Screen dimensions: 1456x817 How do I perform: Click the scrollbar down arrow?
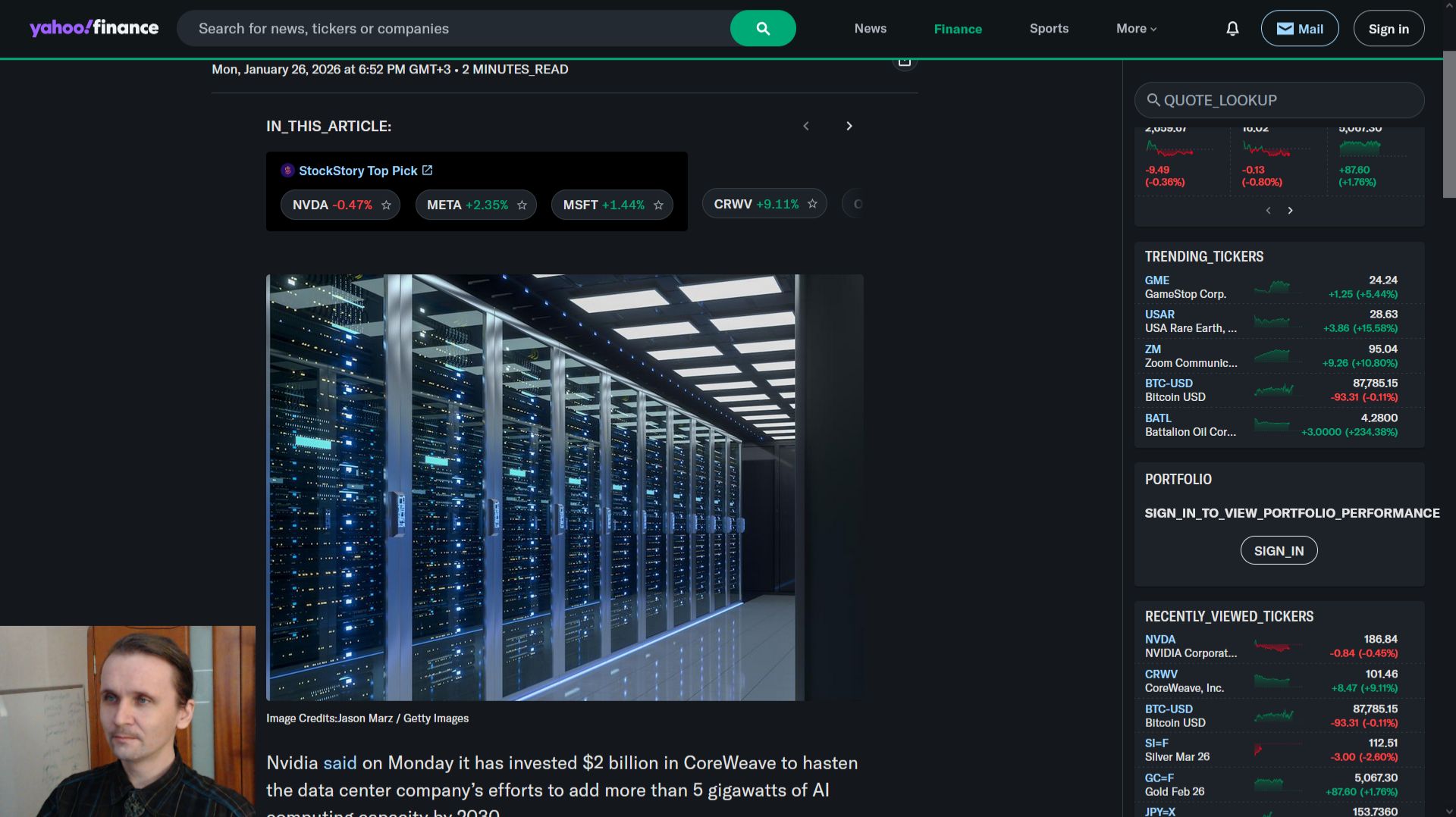coord(1449,811)
